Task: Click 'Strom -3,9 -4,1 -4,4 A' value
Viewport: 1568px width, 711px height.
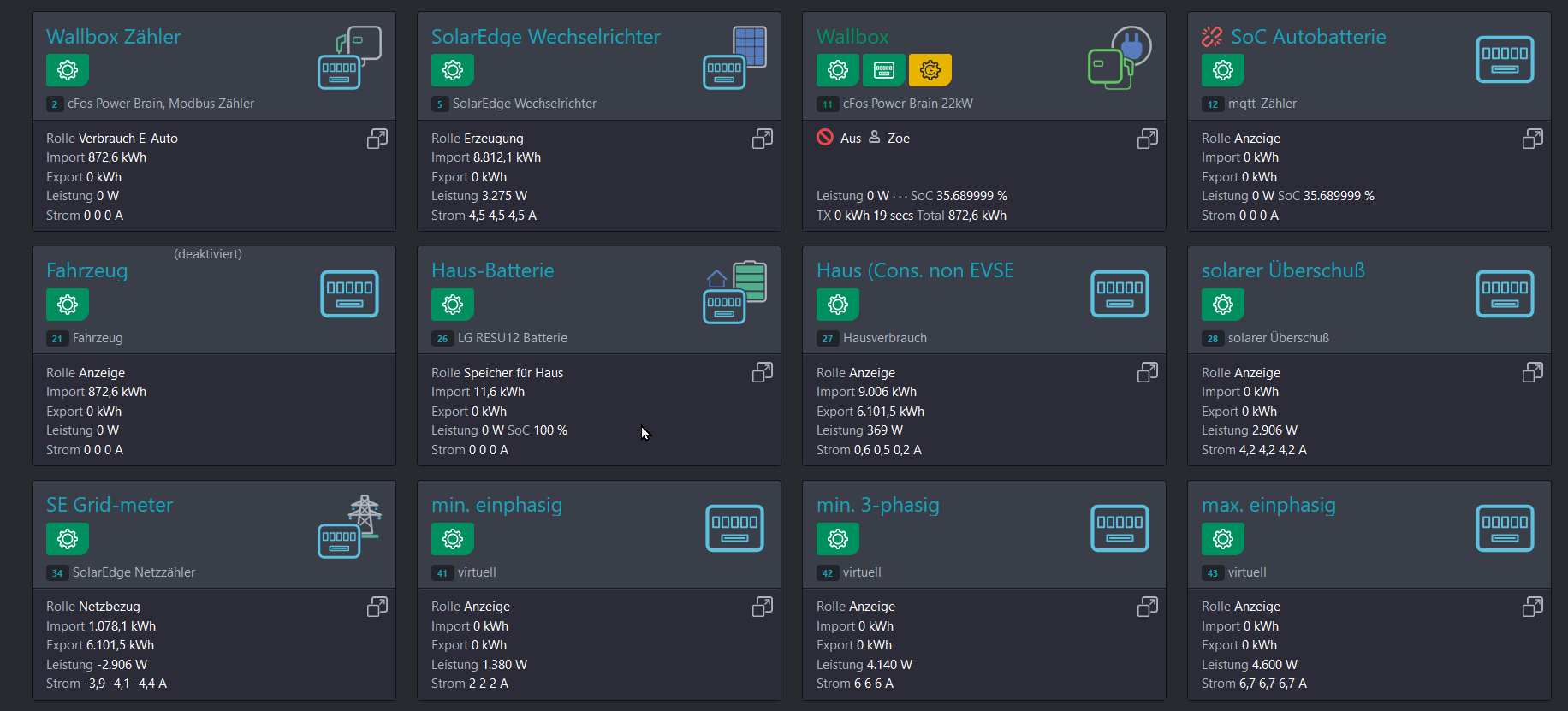Action: (106, 684)
